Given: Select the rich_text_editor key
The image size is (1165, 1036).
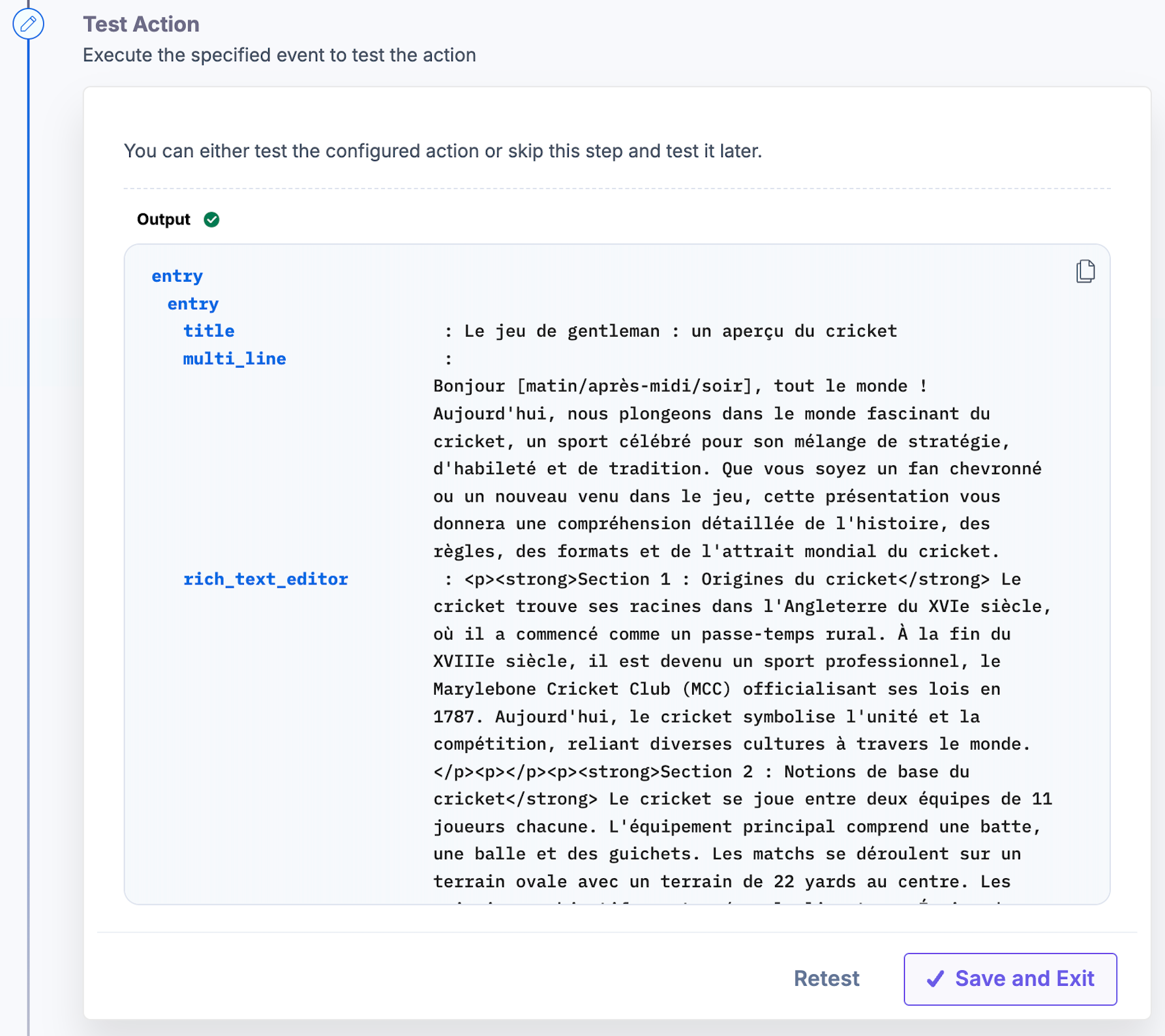Looking at the screenshot, I should 265,579.
